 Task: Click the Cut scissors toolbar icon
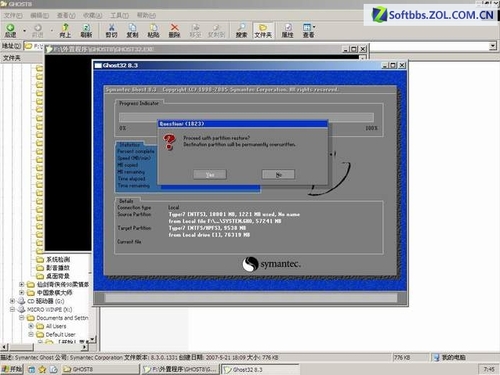tap(111, 30)
